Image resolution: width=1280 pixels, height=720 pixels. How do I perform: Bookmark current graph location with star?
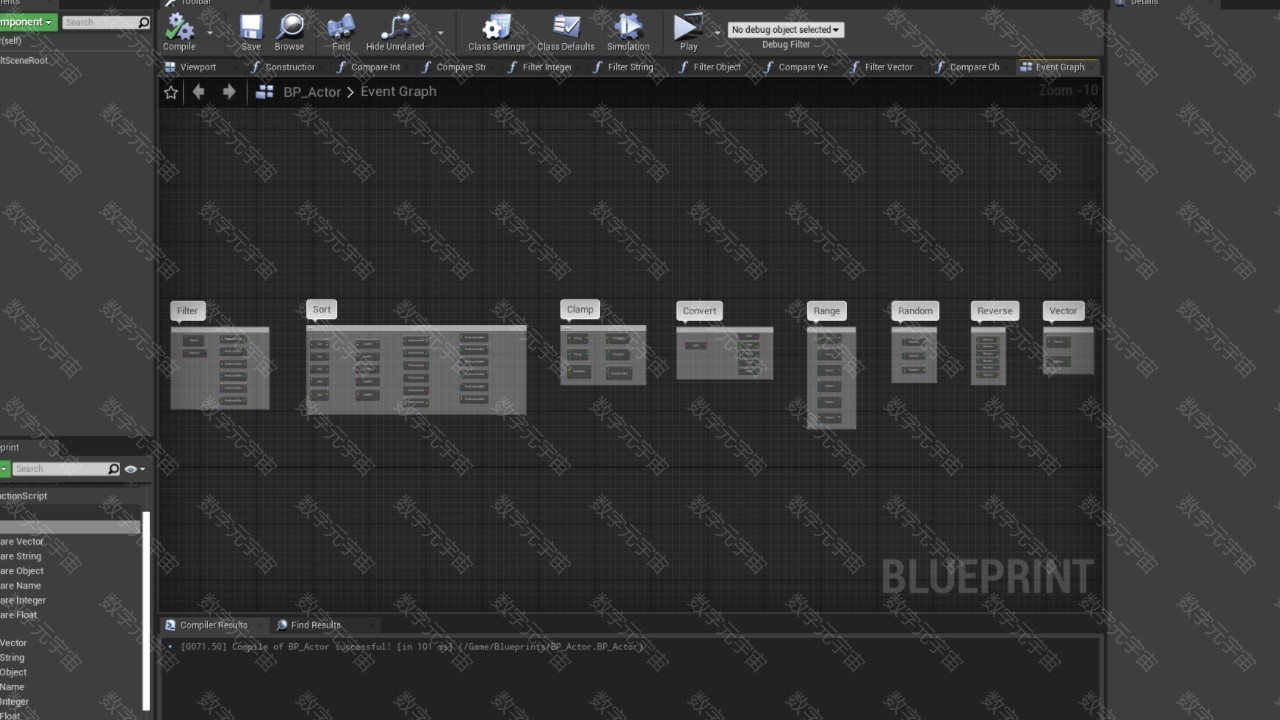[171, 92]
